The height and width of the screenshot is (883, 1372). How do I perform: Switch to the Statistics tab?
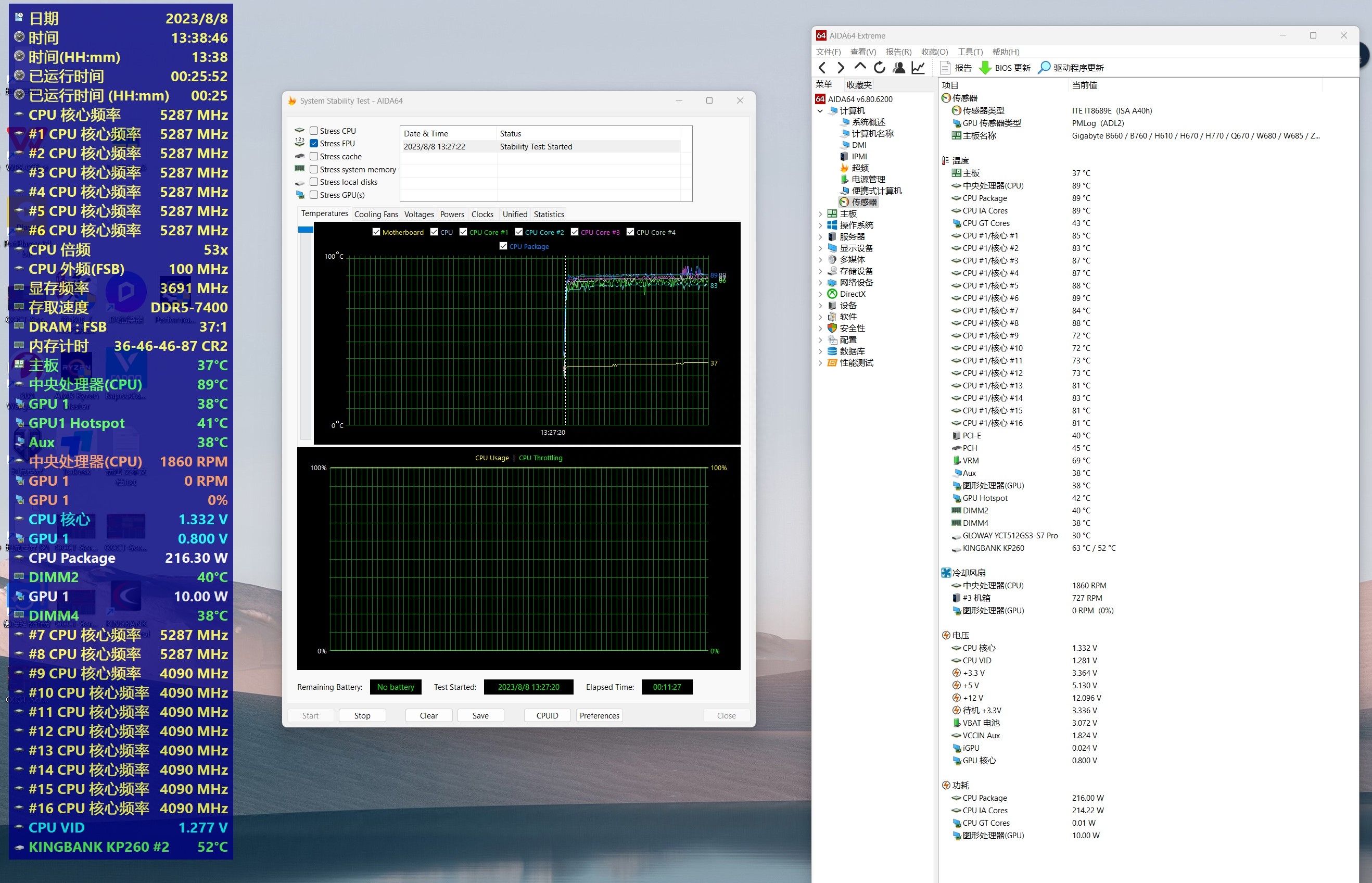tap(549, 215)
